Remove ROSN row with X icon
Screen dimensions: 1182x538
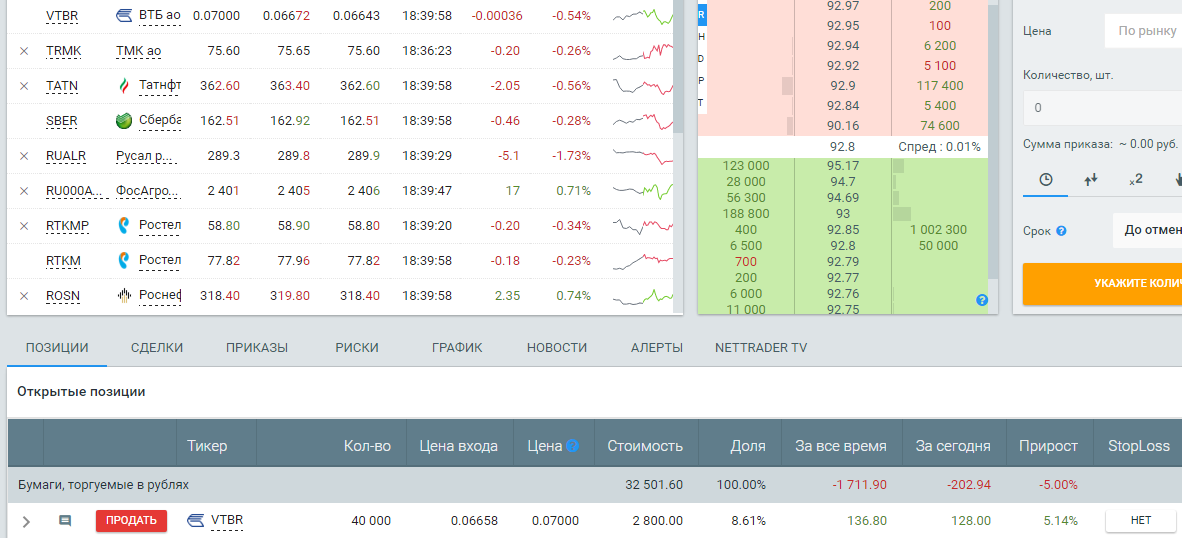point(23,296)
